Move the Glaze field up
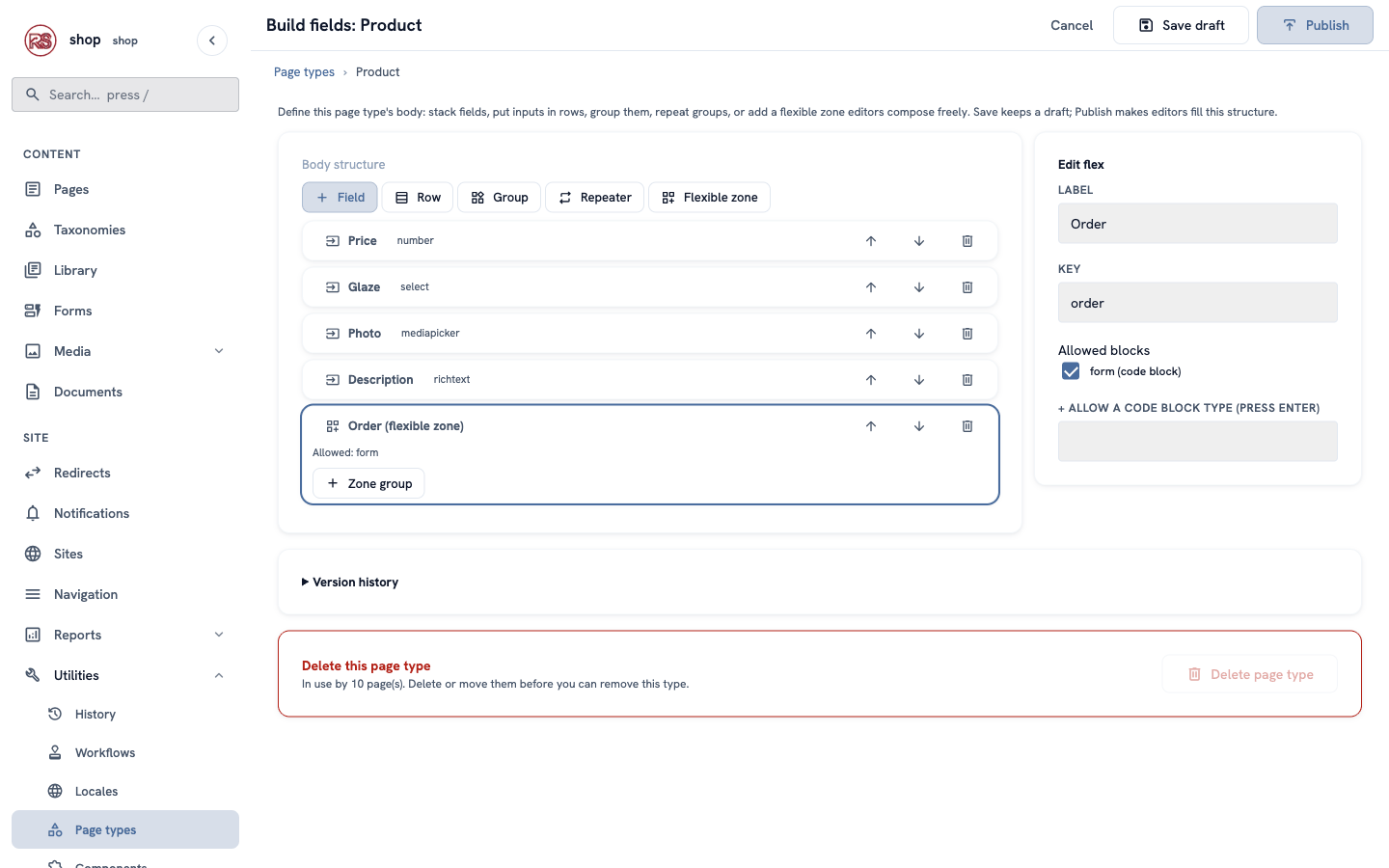Image resolution: width=1389 pixels, height=868 pixels. tap(871, 287)
